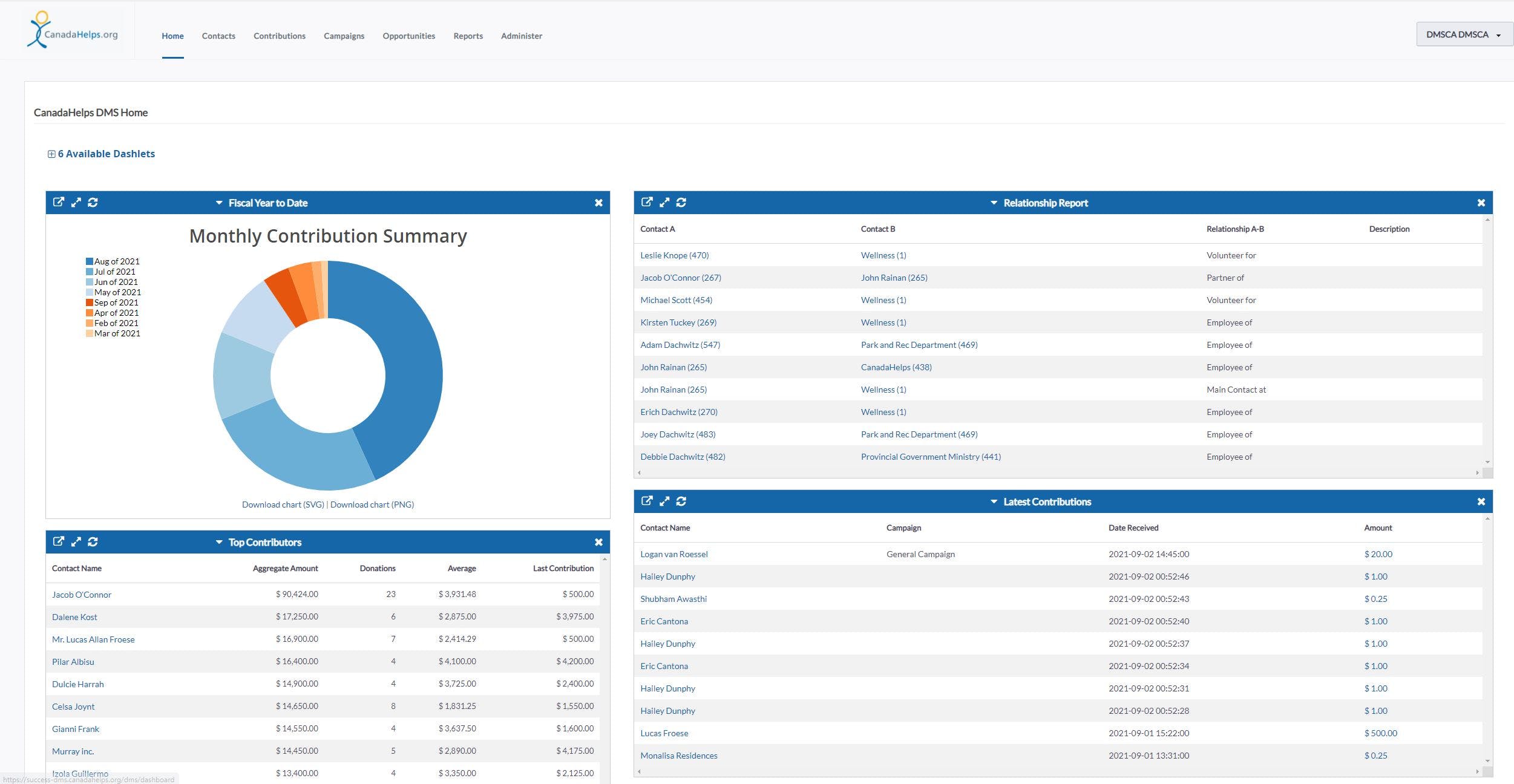This screenshot has height=784, width=1514.
Task: Open Top Contributors dashlet in new window
Action: tap(58, 541)
